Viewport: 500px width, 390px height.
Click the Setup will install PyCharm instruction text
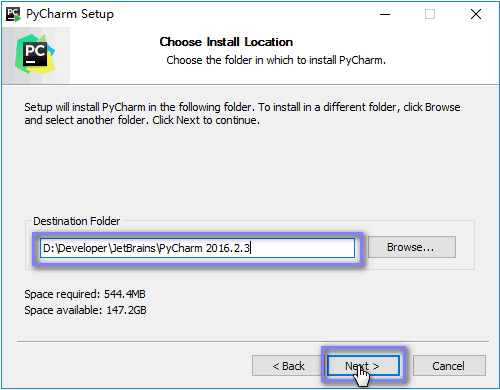(242, 113)
